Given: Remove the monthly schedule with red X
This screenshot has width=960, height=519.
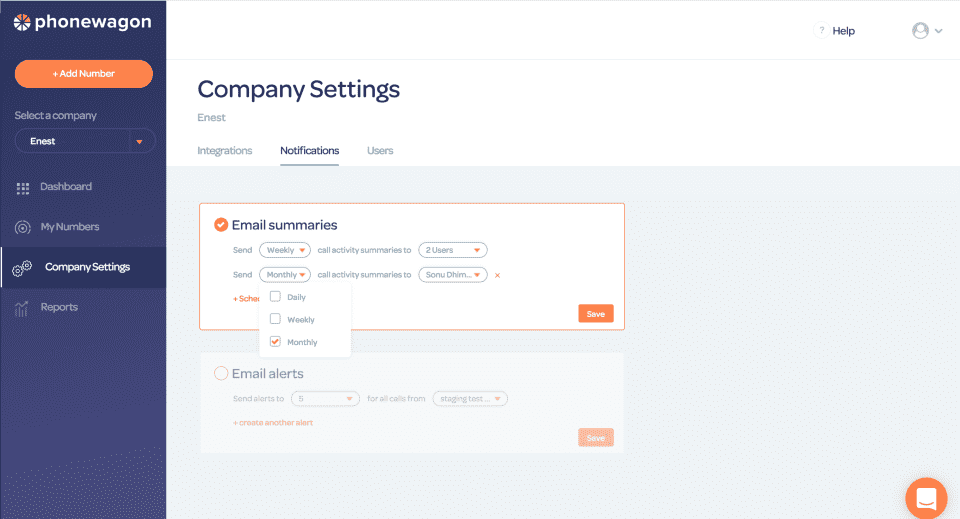Looking at the screenshot, I should click(x=497, y=275).
